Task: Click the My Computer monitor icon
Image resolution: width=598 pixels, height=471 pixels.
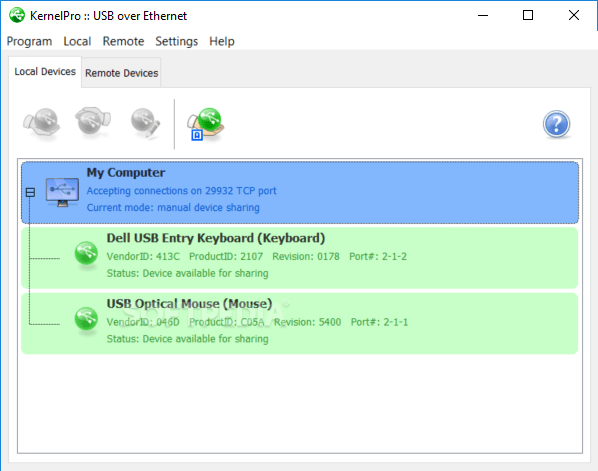Action: 62,192
